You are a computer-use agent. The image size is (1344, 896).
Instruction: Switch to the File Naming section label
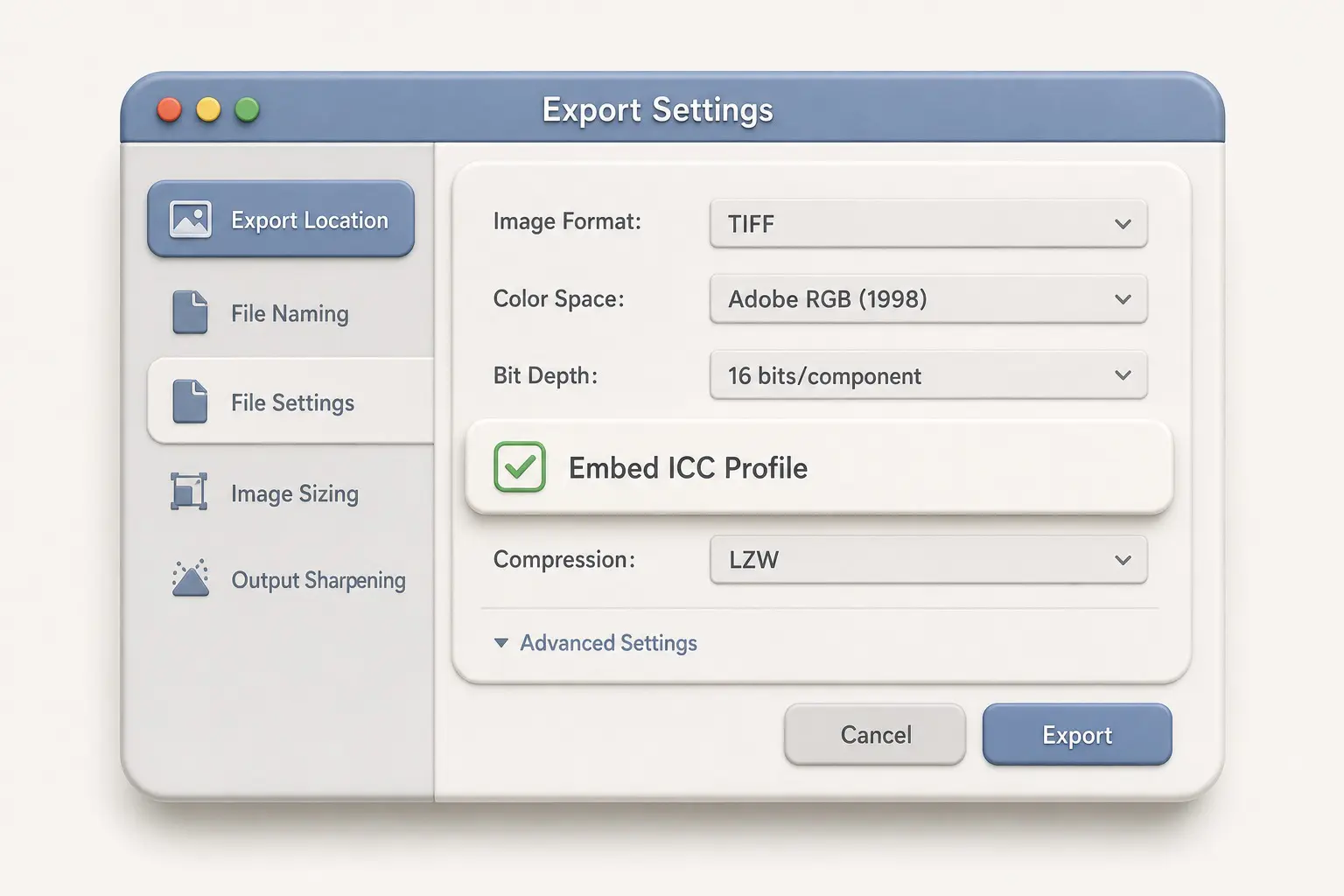tap(290, 313)
